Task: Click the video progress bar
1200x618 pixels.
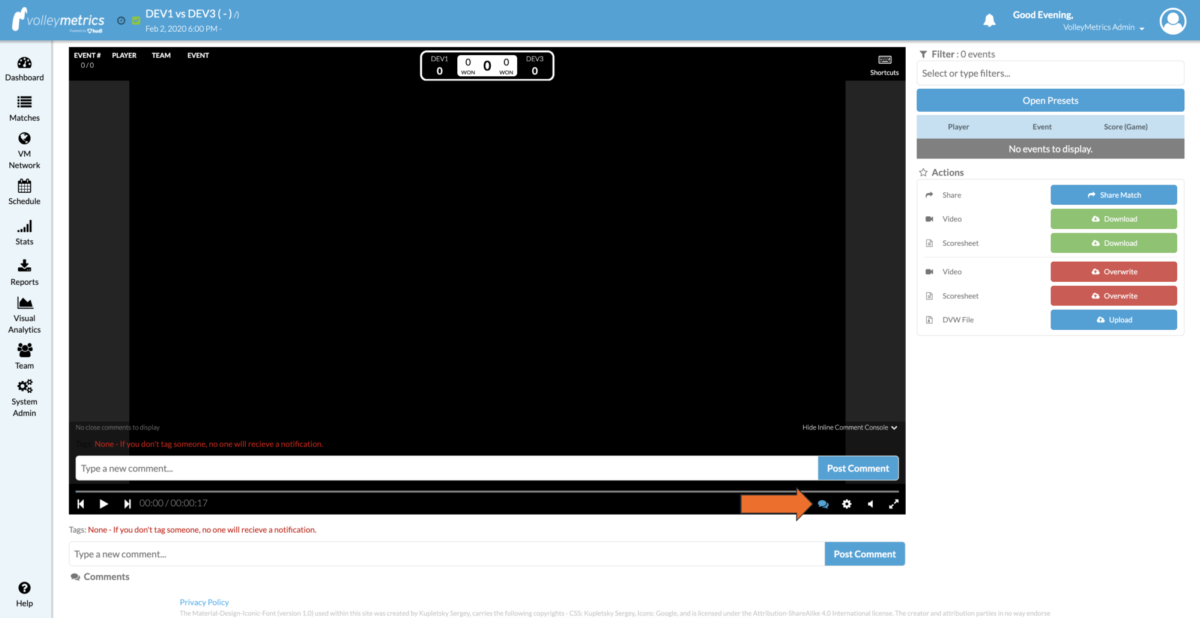Action: coord(487,491)
